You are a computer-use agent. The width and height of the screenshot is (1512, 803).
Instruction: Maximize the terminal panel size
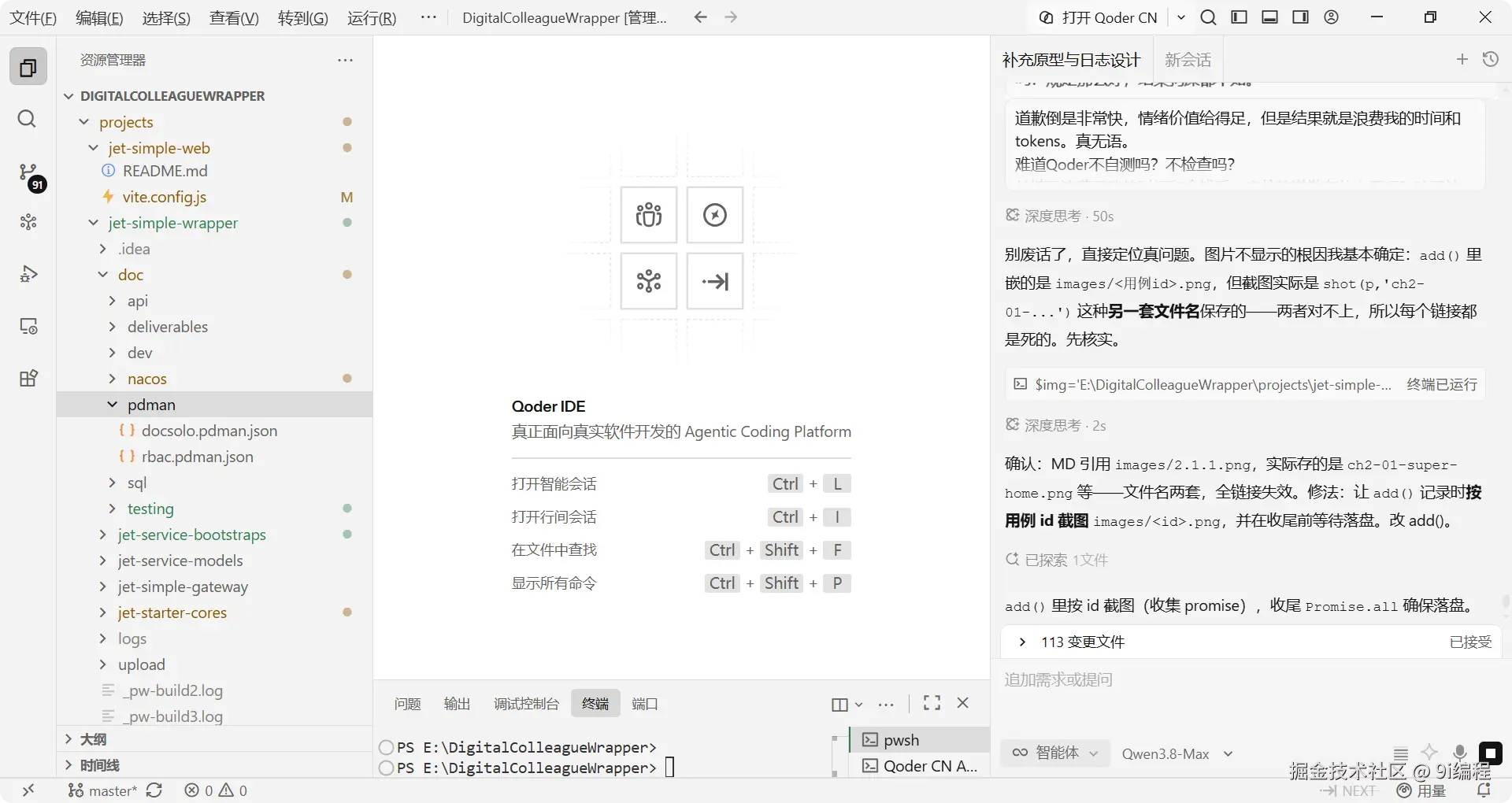932,703
